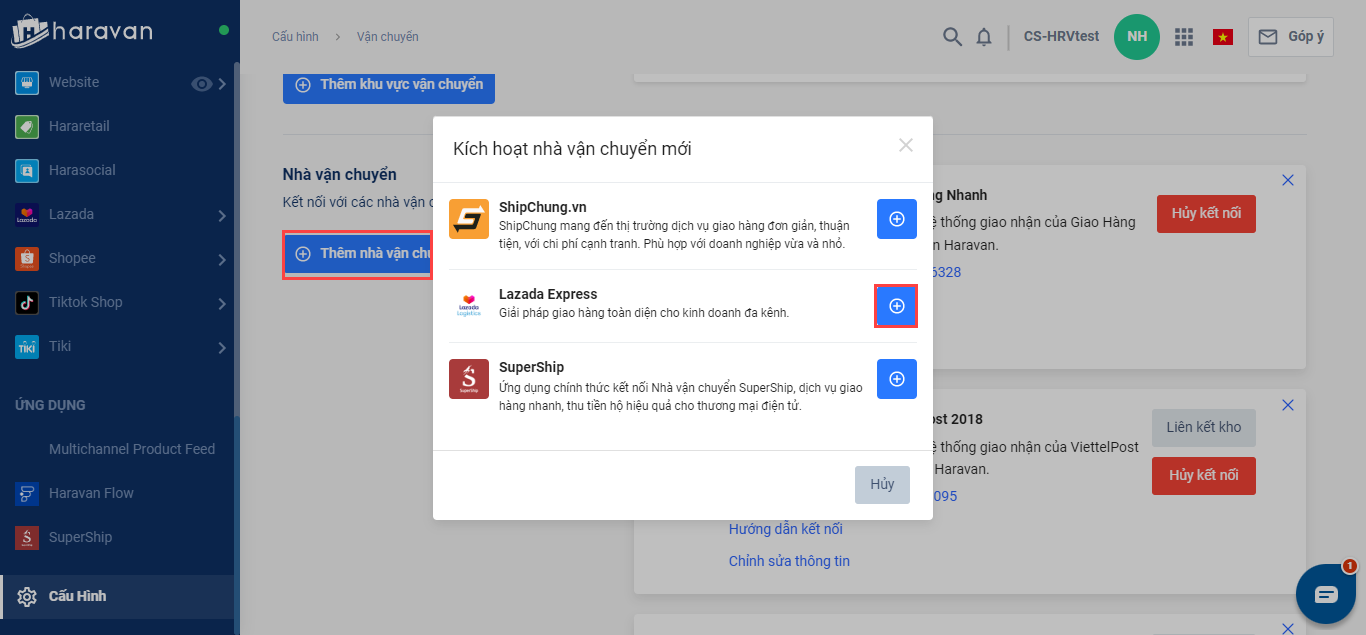Expand the Shopee chevron arrow

(x=222, y=259)
